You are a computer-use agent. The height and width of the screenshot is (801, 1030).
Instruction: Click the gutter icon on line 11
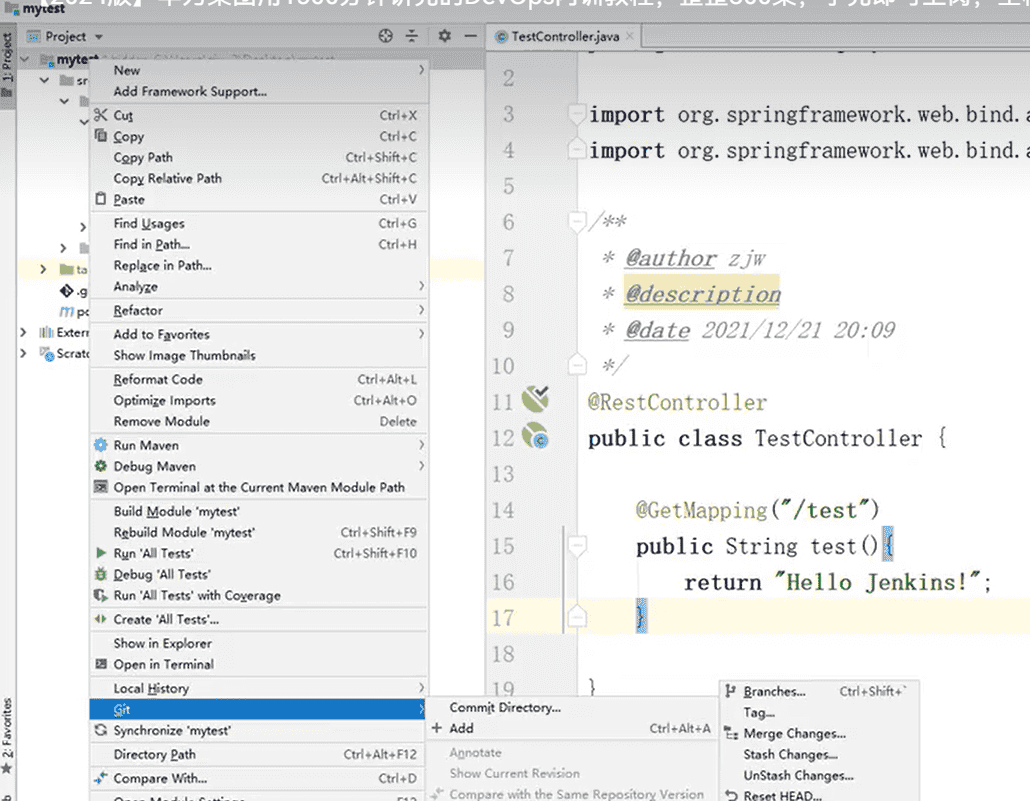click(535, 401)
